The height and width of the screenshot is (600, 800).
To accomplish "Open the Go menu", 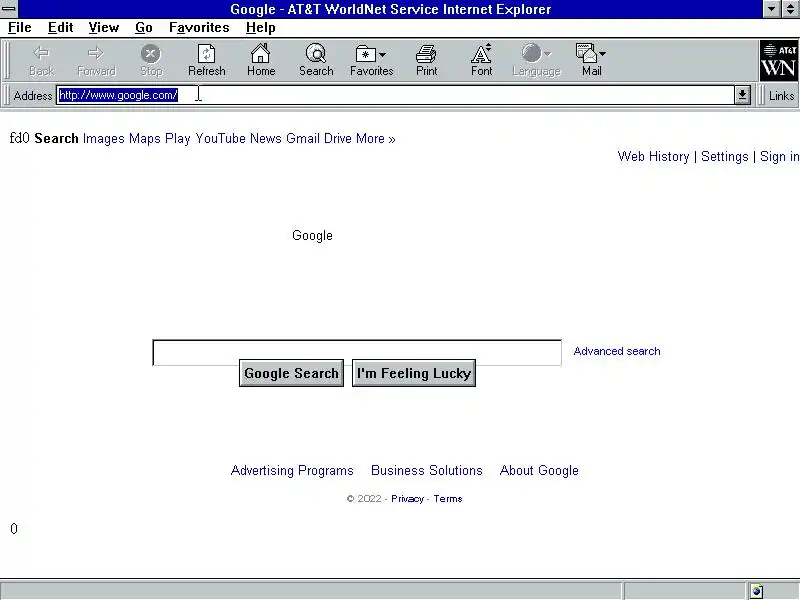I will coord(144,28).
